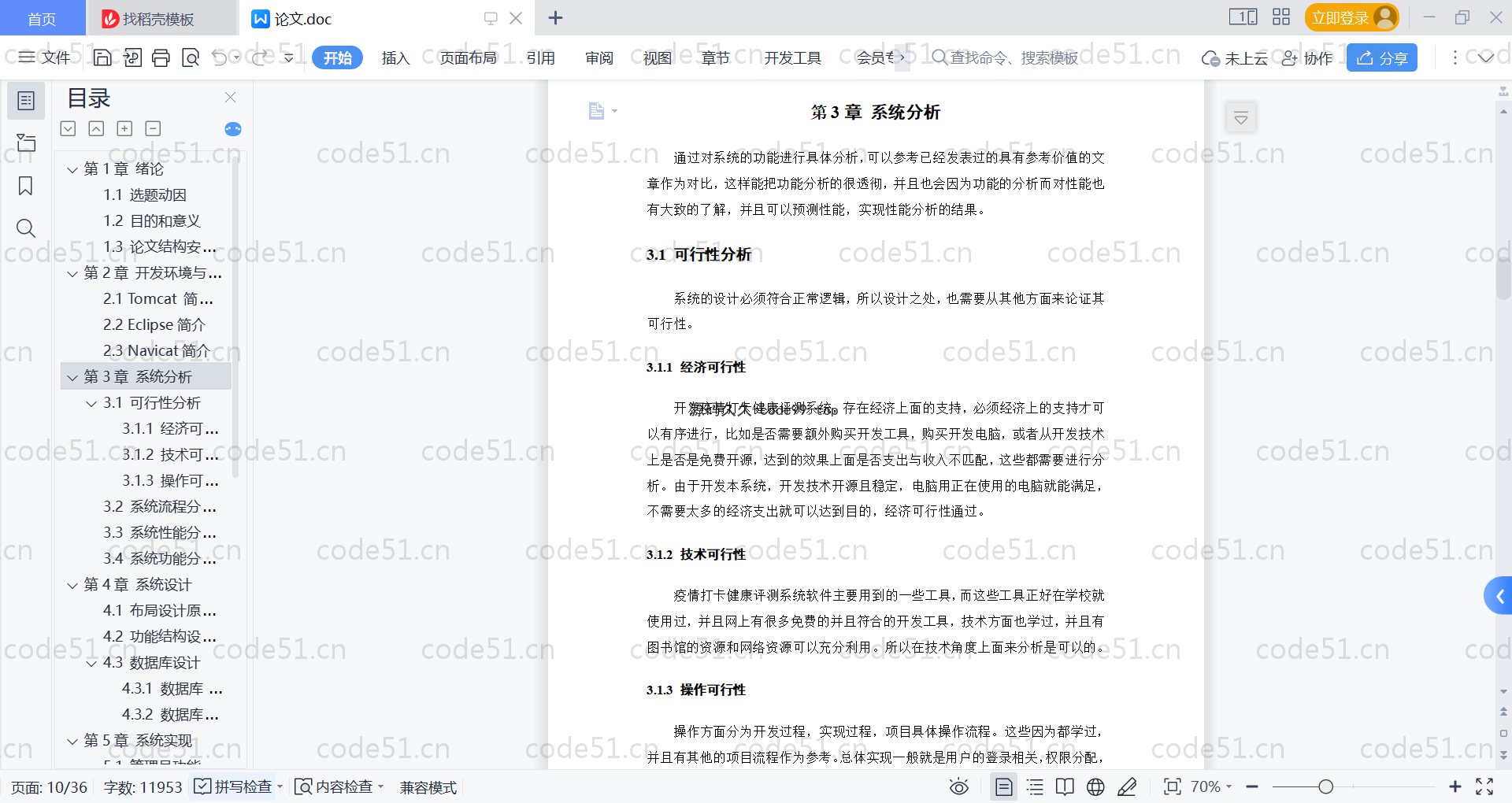
Task: Click the window layout grid icon
Action: tap(1281, 17)
